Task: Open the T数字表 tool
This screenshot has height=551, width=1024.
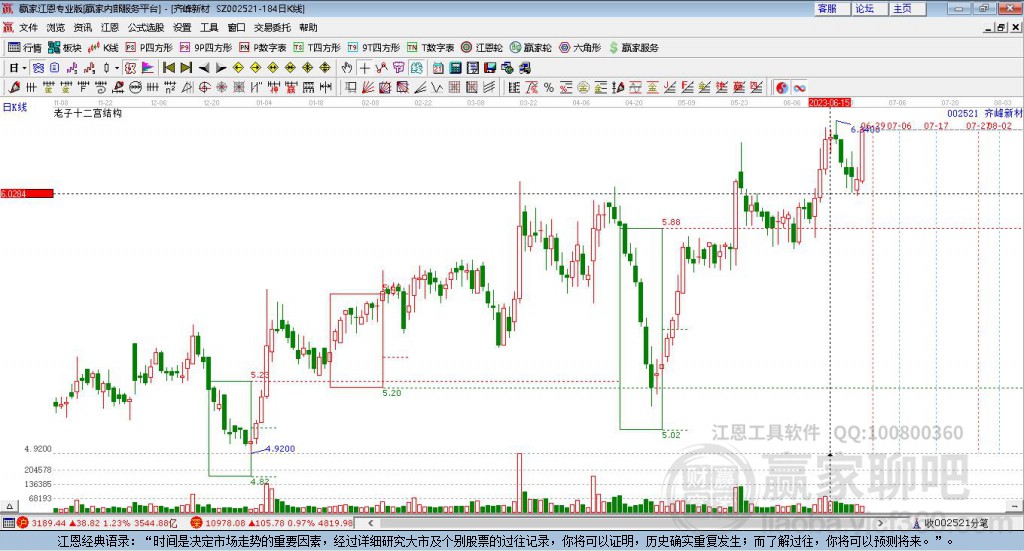Action: [x=430, y=48]
